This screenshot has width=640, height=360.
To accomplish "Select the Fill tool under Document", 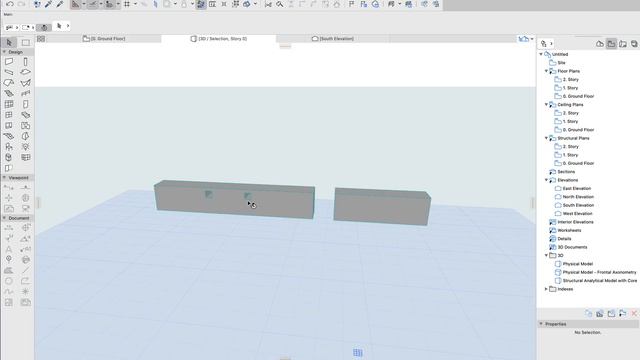I will [9, 270].
